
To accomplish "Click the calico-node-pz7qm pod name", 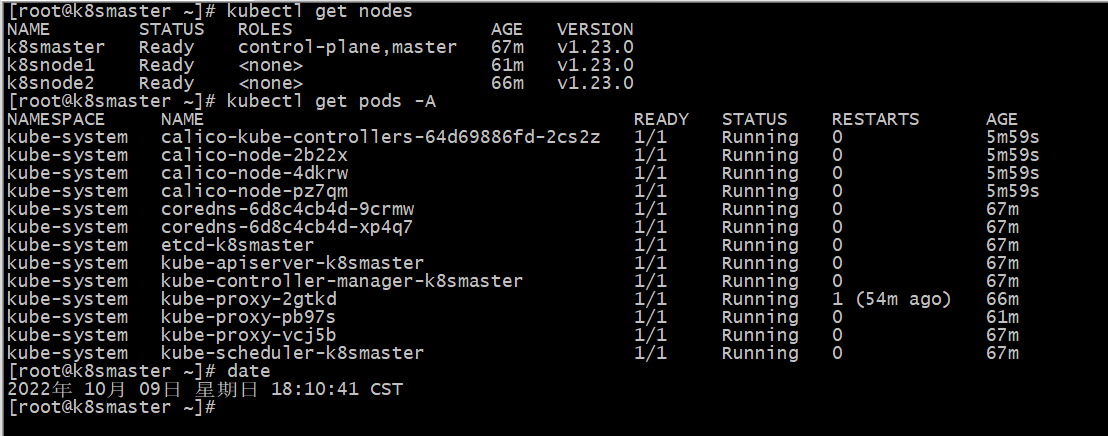I will [x=254, y=191].
